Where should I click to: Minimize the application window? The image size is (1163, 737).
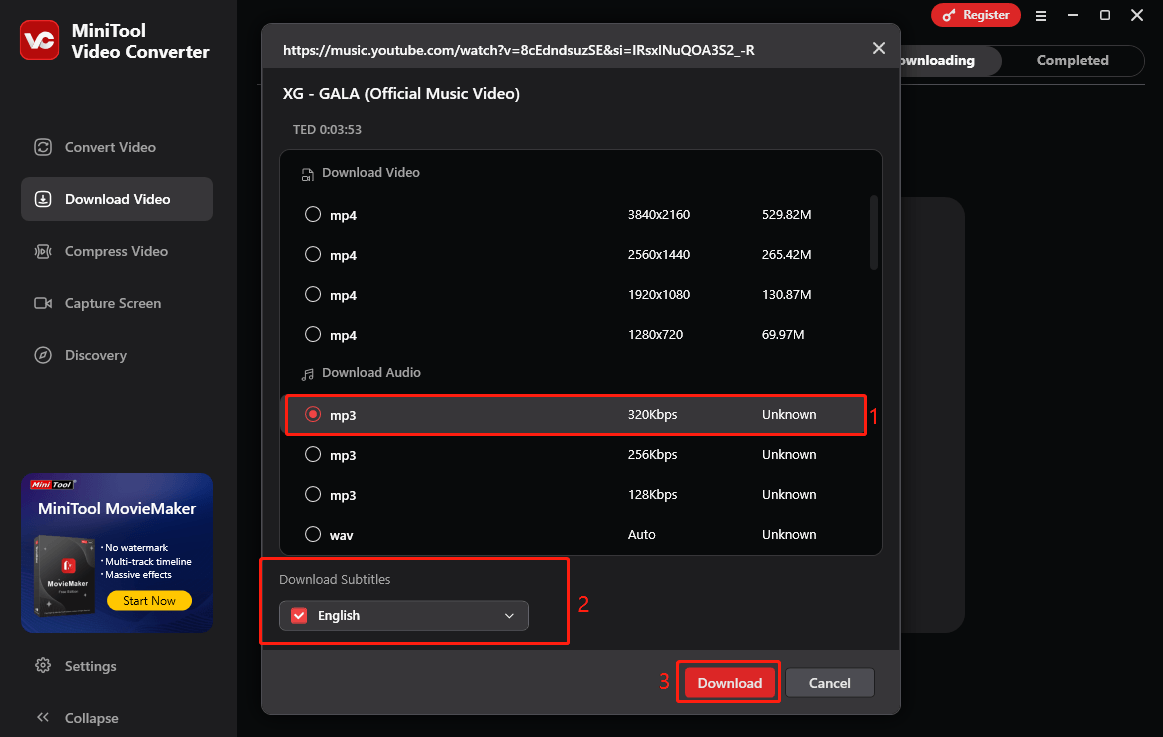pyautogui.click(x=1073, y=15)
